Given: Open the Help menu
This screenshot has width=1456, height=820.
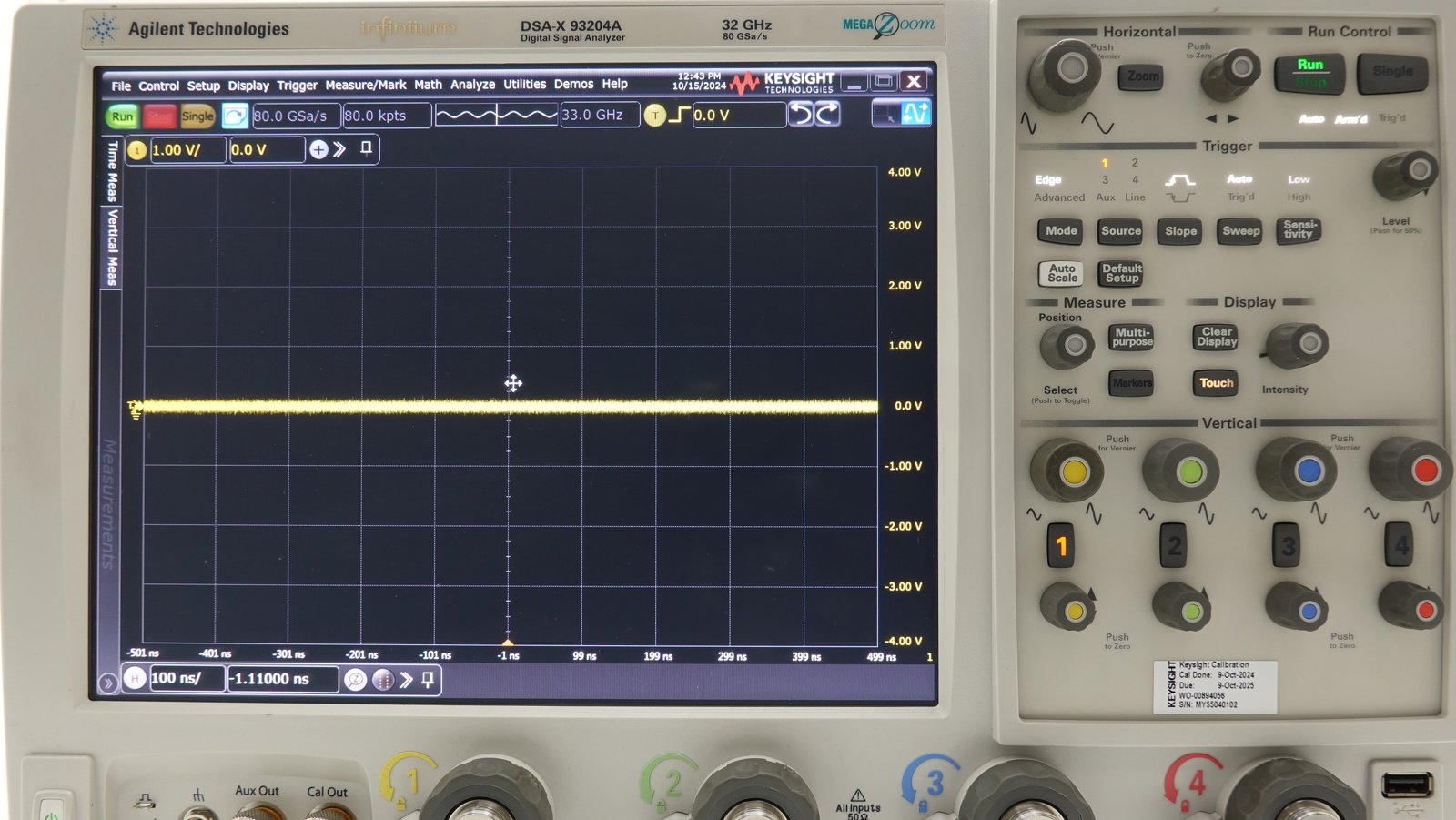Looking at the screenshot, I should coord(614,84).
